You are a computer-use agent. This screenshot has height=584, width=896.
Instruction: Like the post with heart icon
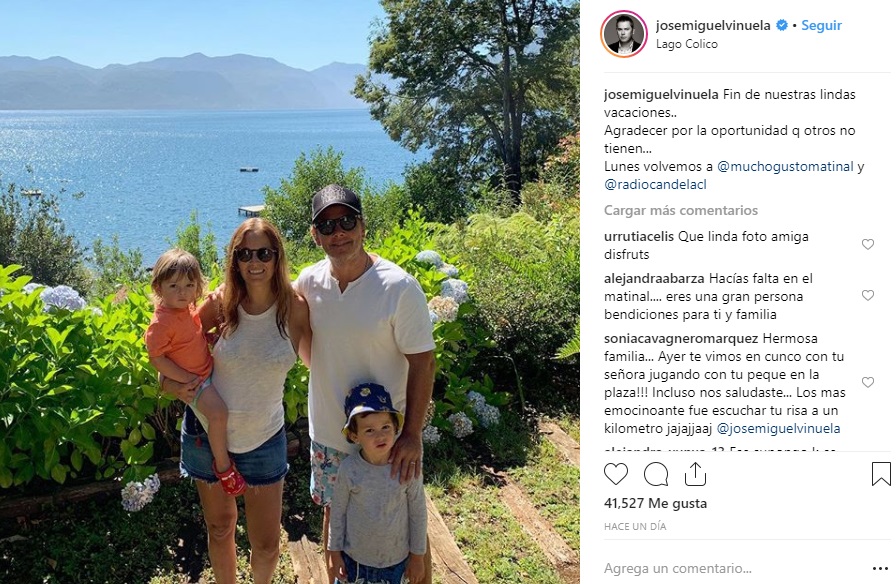(615, 474)
